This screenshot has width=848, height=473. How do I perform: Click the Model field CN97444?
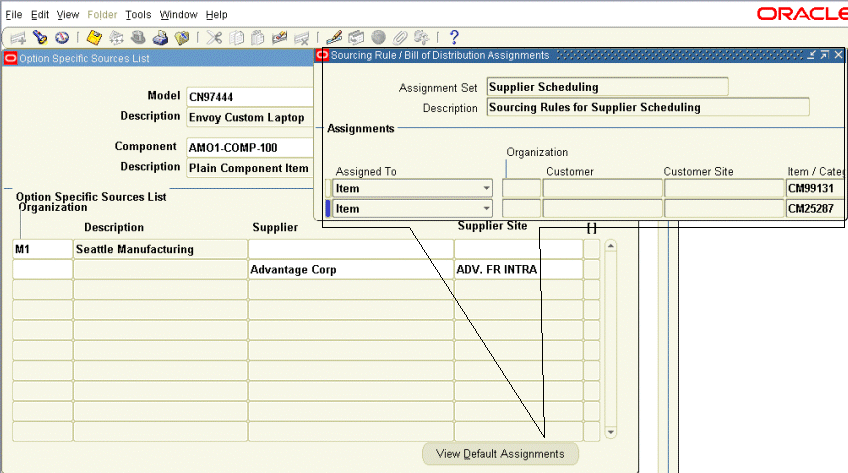coord(250,97)
